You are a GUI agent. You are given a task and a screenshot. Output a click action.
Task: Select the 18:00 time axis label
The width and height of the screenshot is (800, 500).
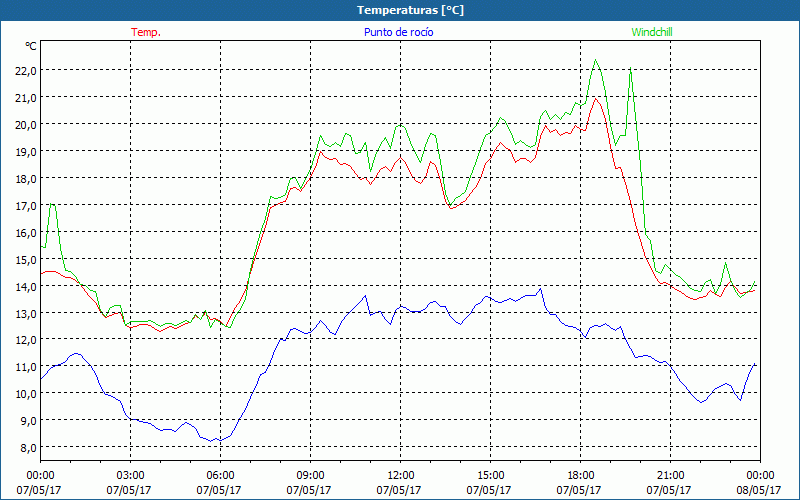[580, 475]
